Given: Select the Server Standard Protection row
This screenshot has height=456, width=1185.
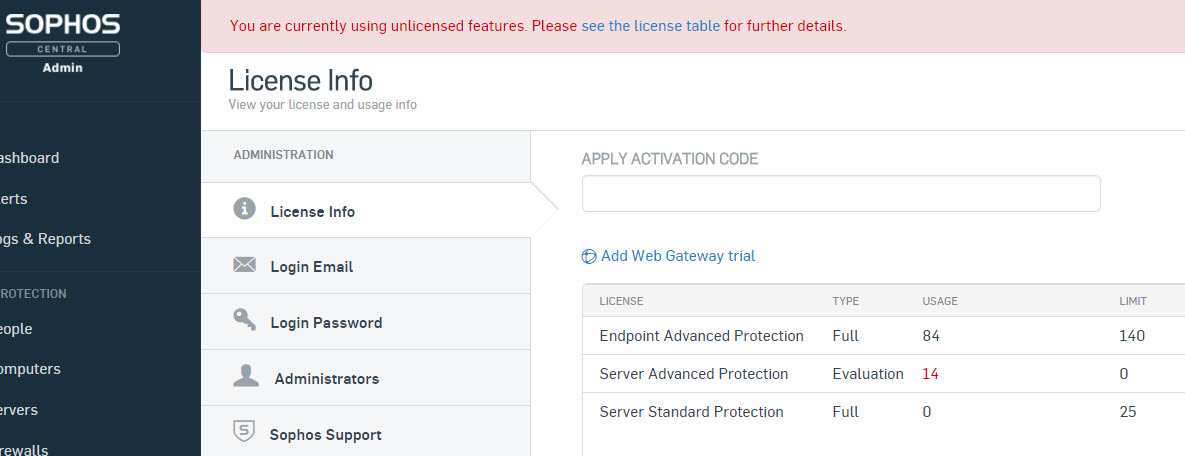Looking at the screenshot, I should 884,412.
